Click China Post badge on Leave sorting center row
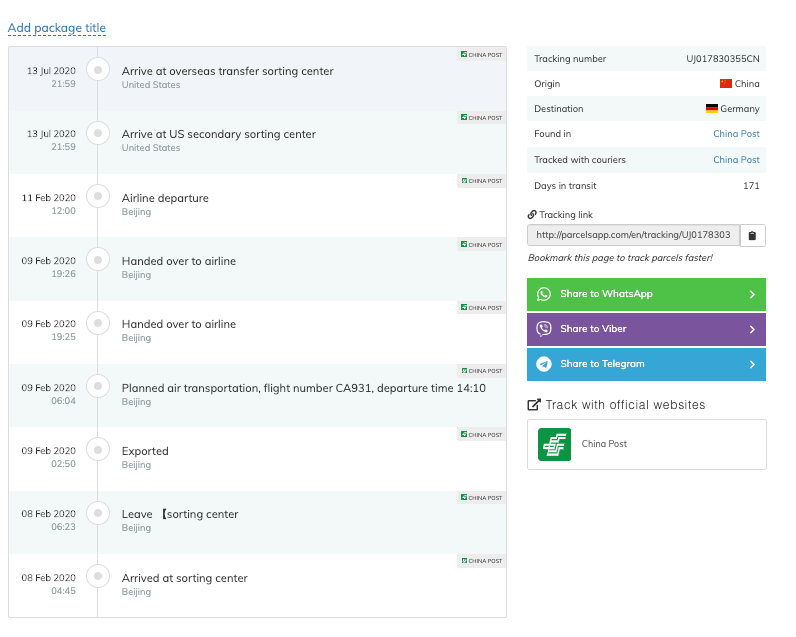This screenshot has width=796, height=637. pos(481,498)
